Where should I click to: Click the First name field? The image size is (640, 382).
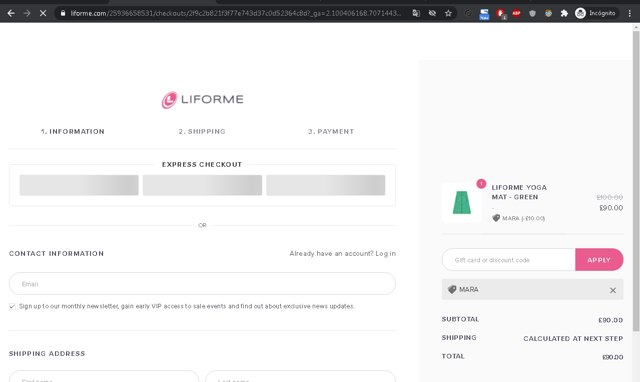click(x=104, y=377)
